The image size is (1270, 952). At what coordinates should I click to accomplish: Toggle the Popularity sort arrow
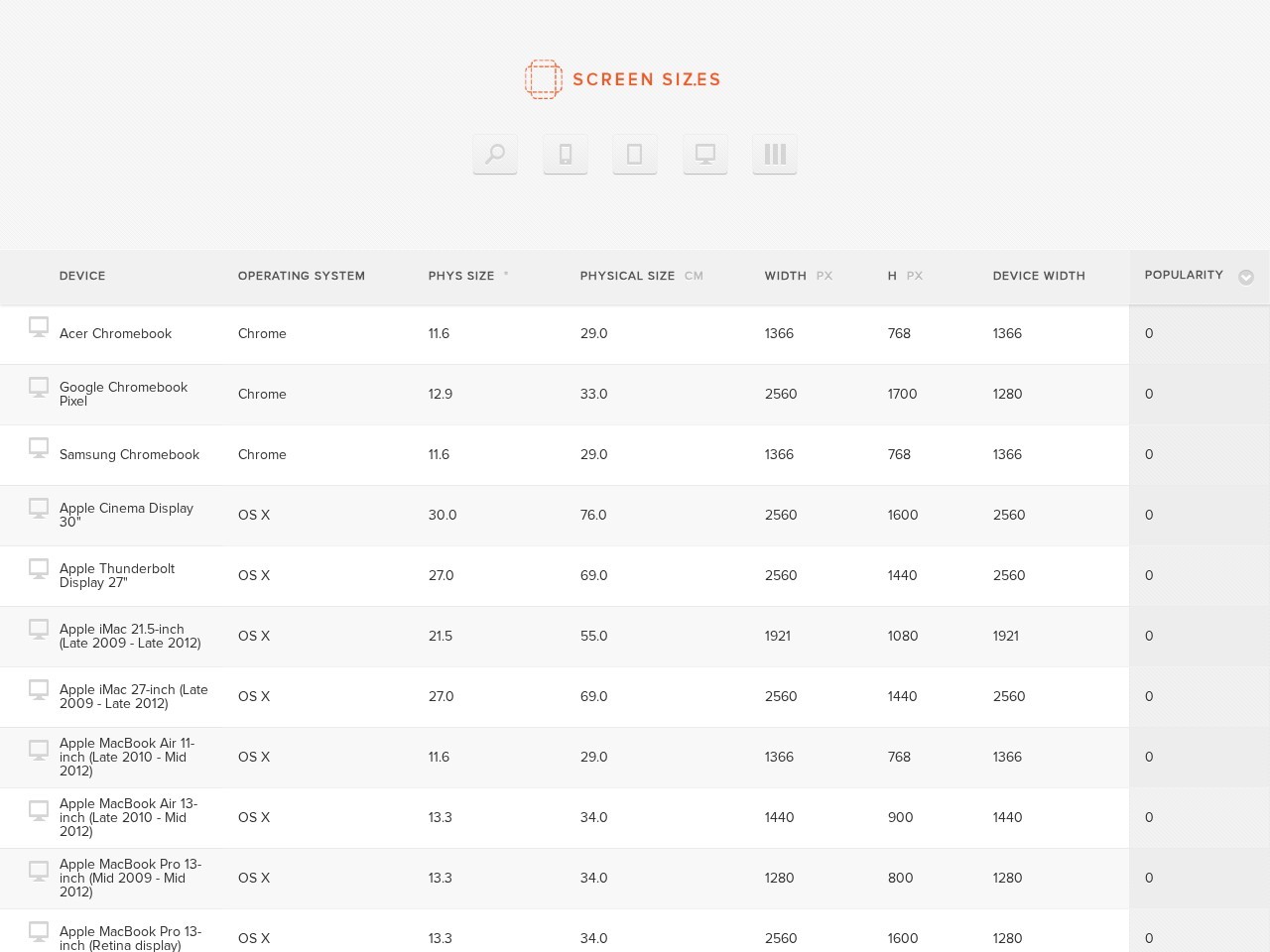tap(1246, 278)
